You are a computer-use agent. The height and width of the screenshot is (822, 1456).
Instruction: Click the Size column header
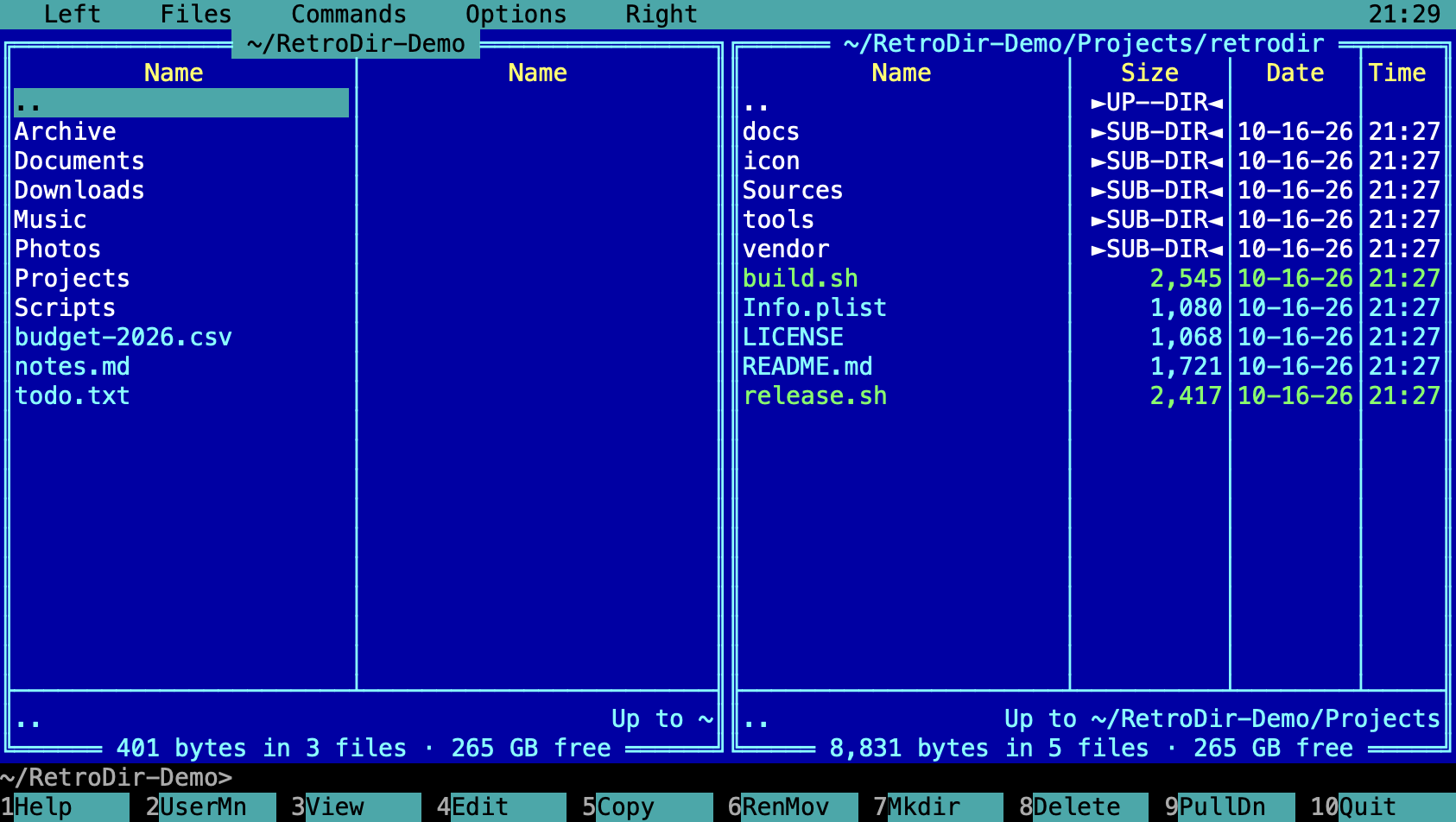point(1149,73)
